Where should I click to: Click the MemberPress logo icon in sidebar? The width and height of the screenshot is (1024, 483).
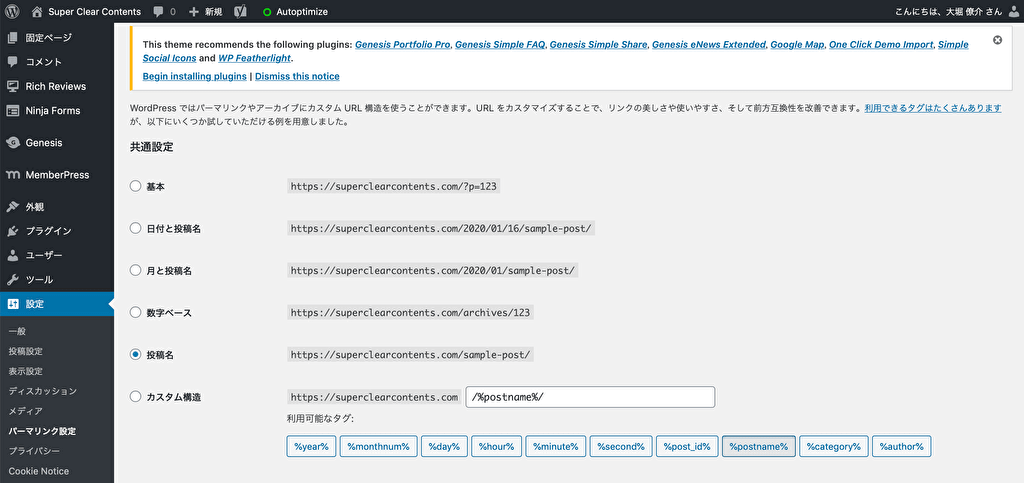pyautogui.click(x=12, y=175)
